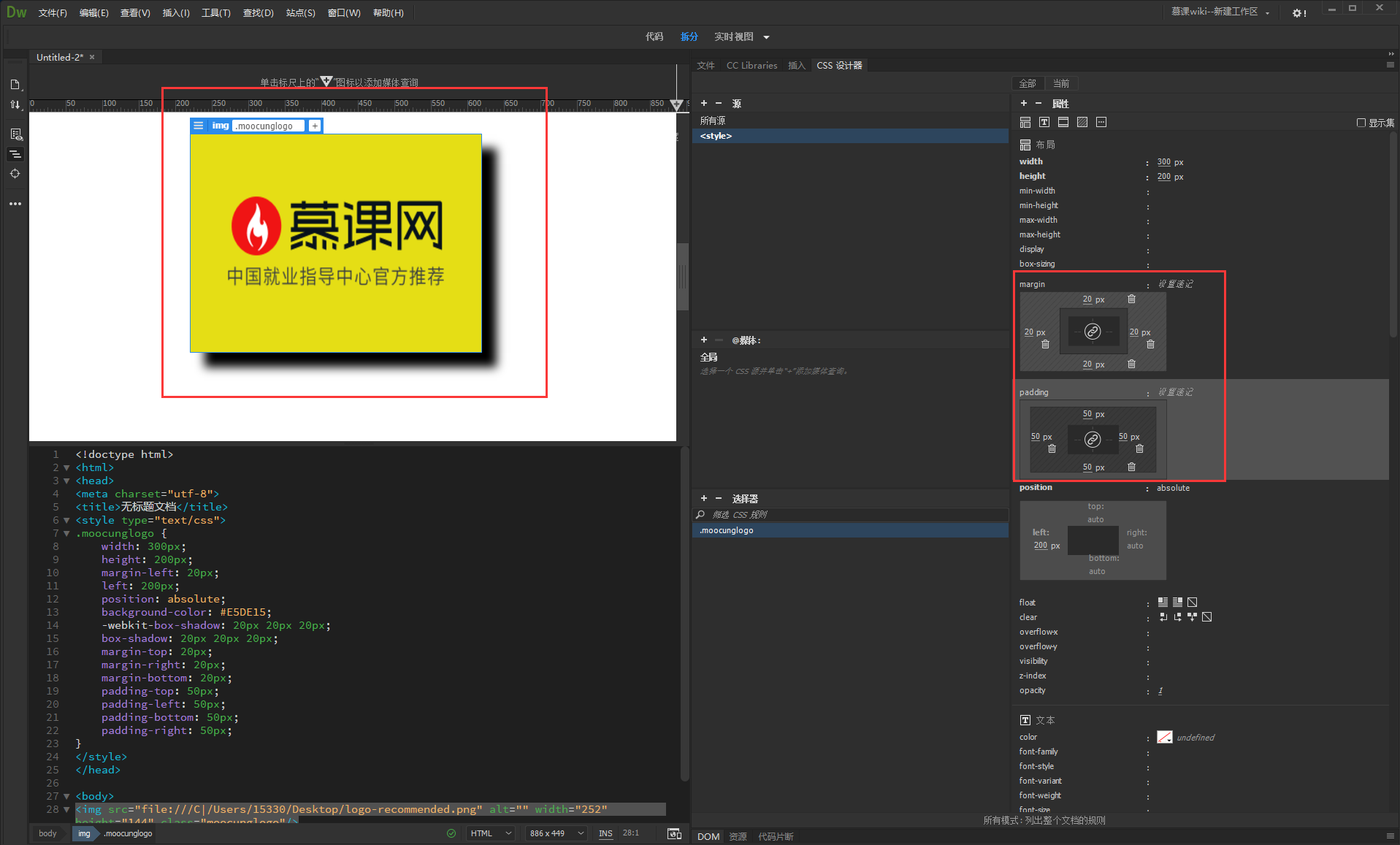The width and height of the screenshot is (1400, 845).
Task: Toggle the margin link-values chain icon
Action: [x=1093, y=332]
